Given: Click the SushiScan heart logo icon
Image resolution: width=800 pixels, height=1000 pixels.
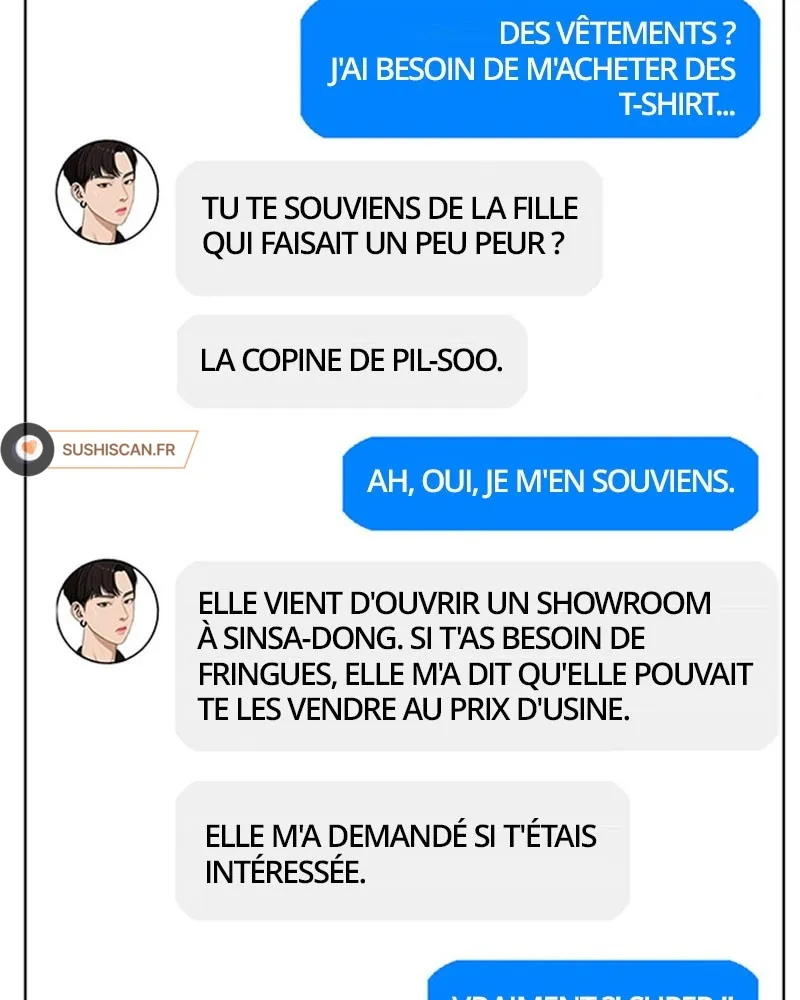Looking at the screenshot, I should [x=27, y=449].
